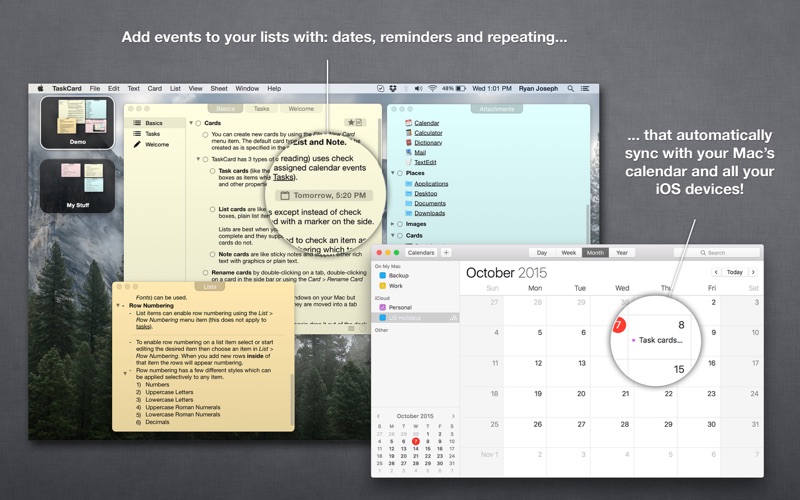Click the Today button in Calendar
Viewport: 800px width, 500px height.
pyautogui.click(x=734, y=272)
